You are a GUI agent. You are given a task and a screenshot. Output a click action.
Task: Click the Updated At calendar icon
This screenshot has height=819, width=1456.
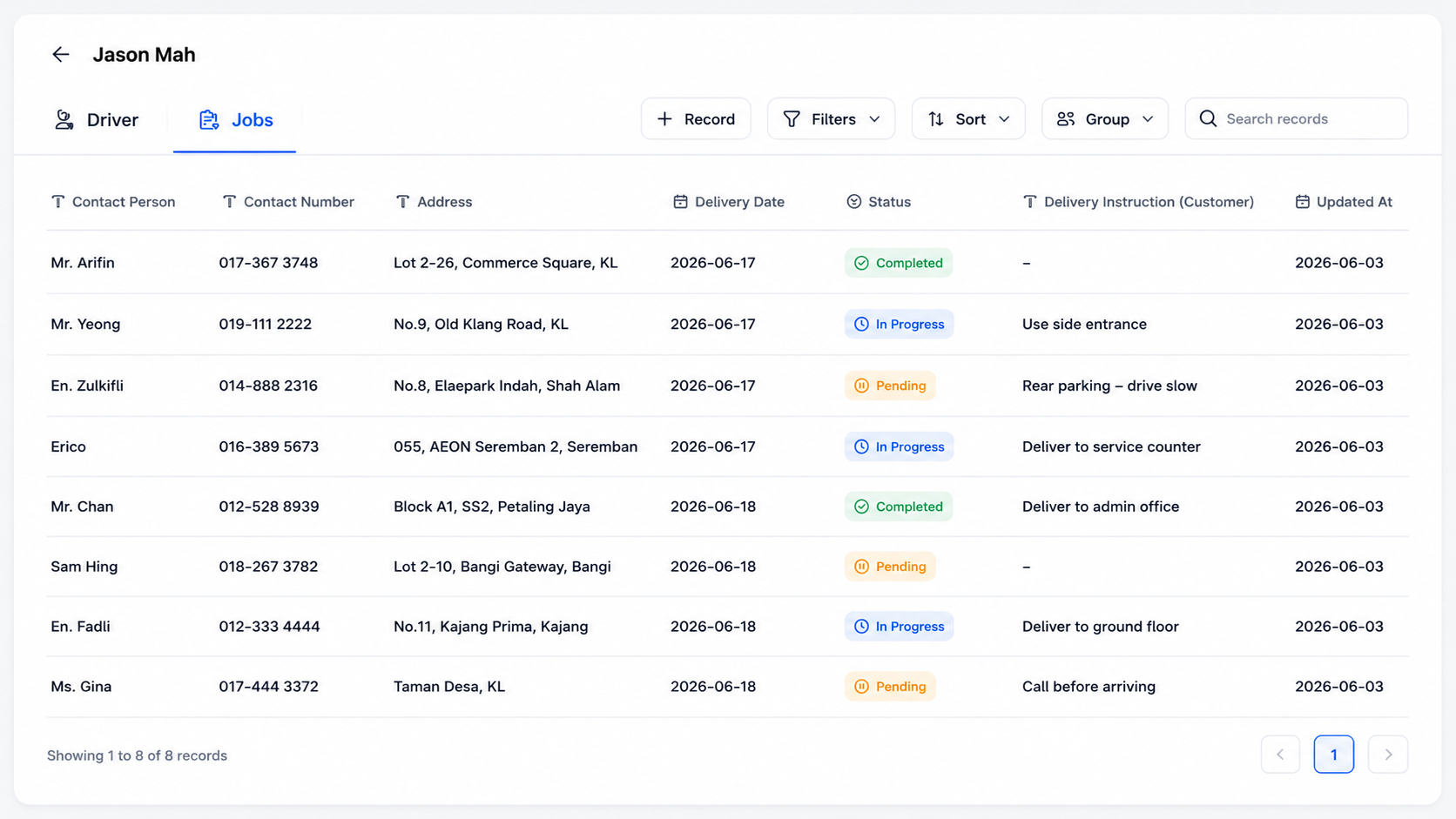tap(1303, 202)
